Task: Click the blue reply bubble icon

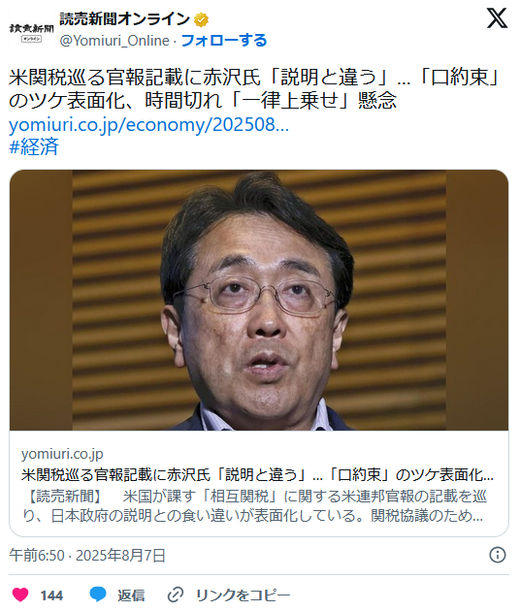Action: click(x=98, y=595)
